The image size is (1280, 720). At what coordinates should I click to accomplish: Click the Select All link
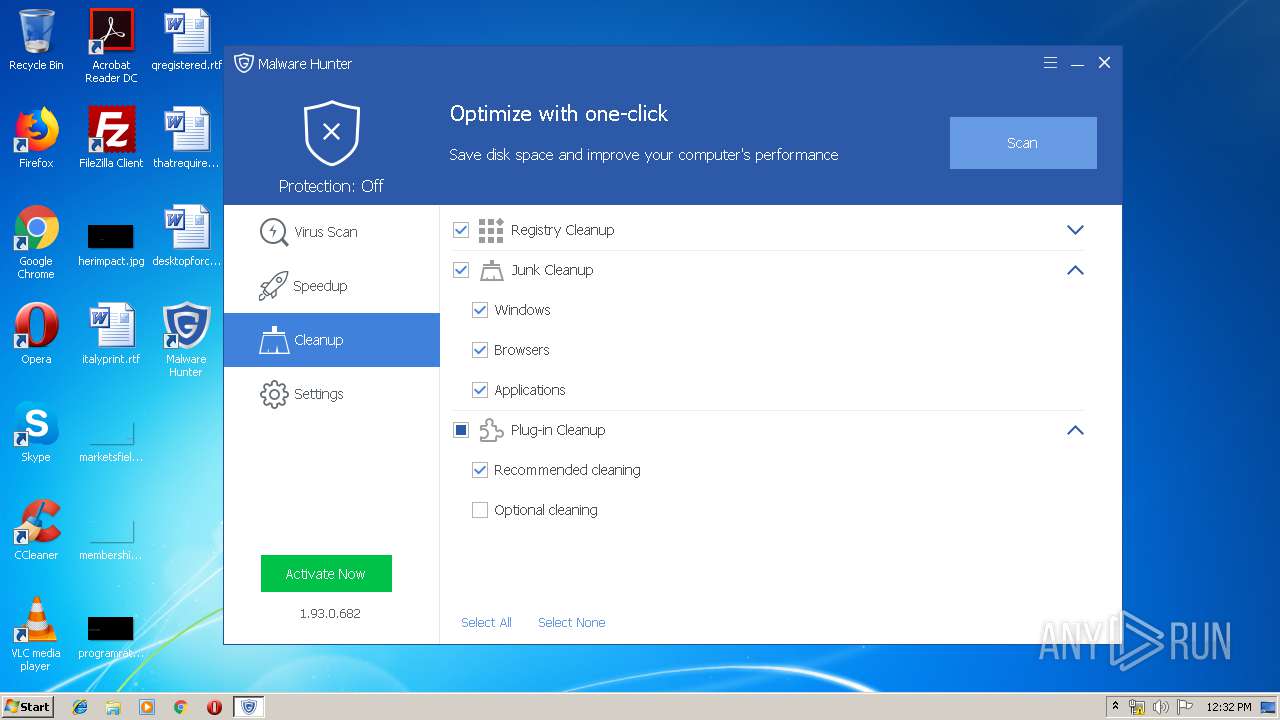click(x=486, y=622)
